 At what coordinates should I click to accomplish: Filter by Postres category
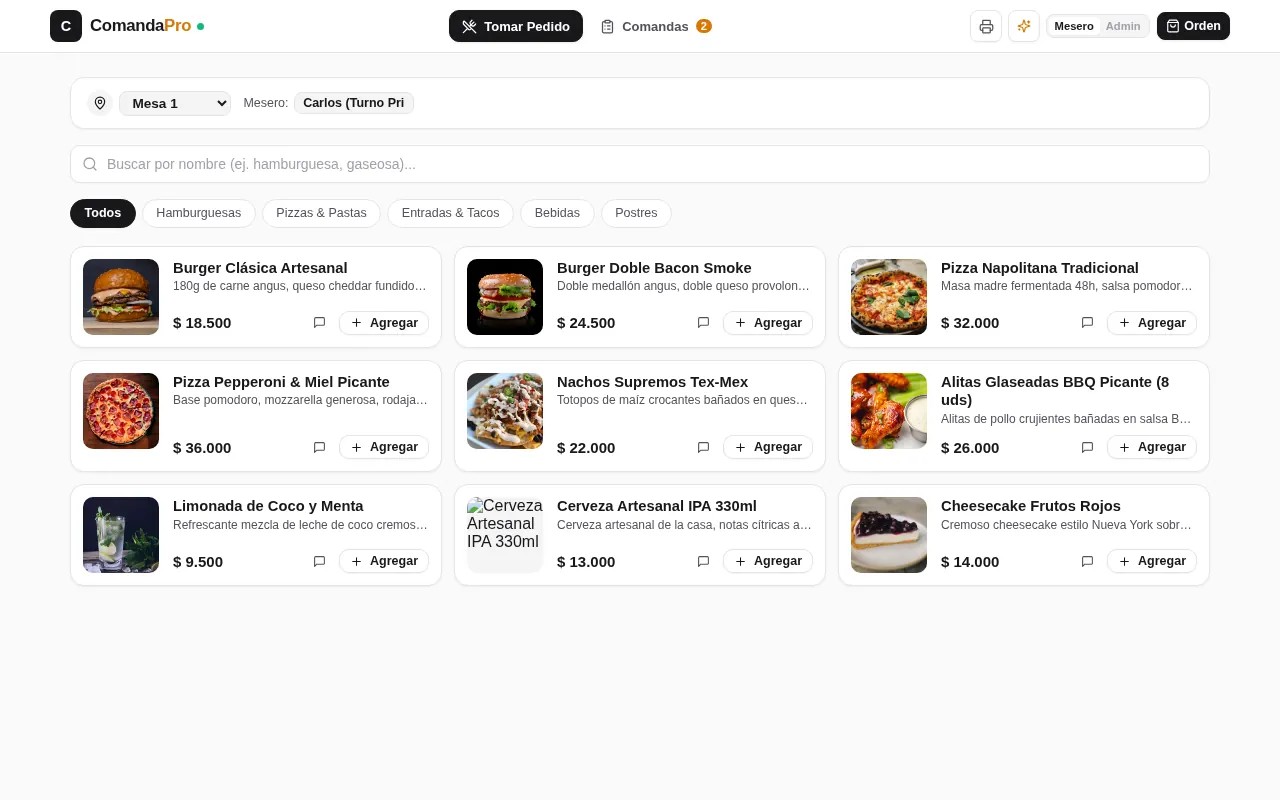(x=636, y=213)
